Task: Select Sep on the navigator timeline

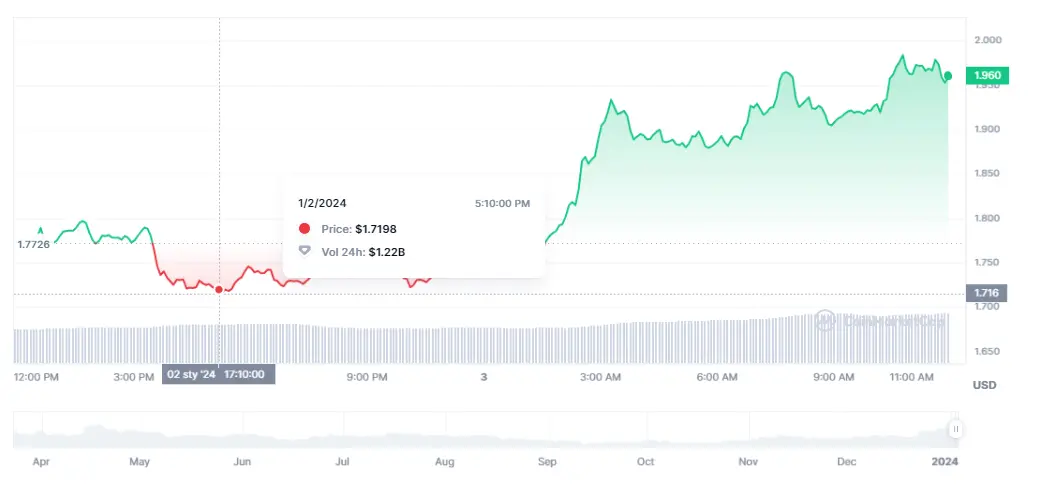Action: click(x=547, y=462)
